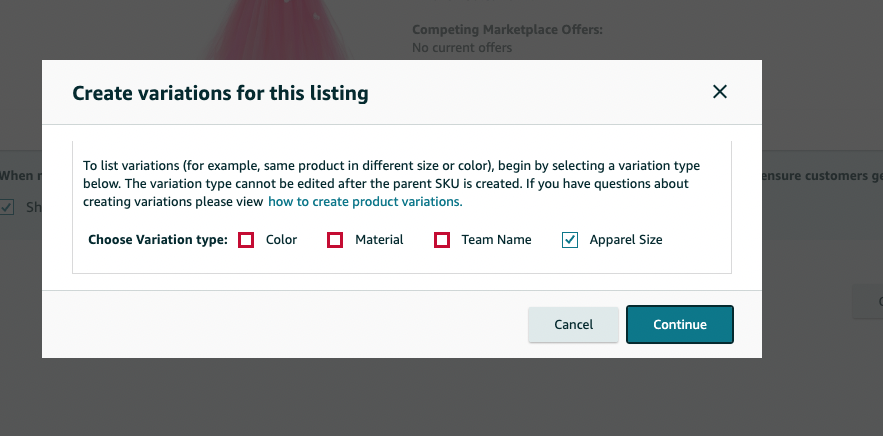
Task: Toggle the dimmed checkbox behind the dialog's left edge
Action: click(x=7, y=207)
